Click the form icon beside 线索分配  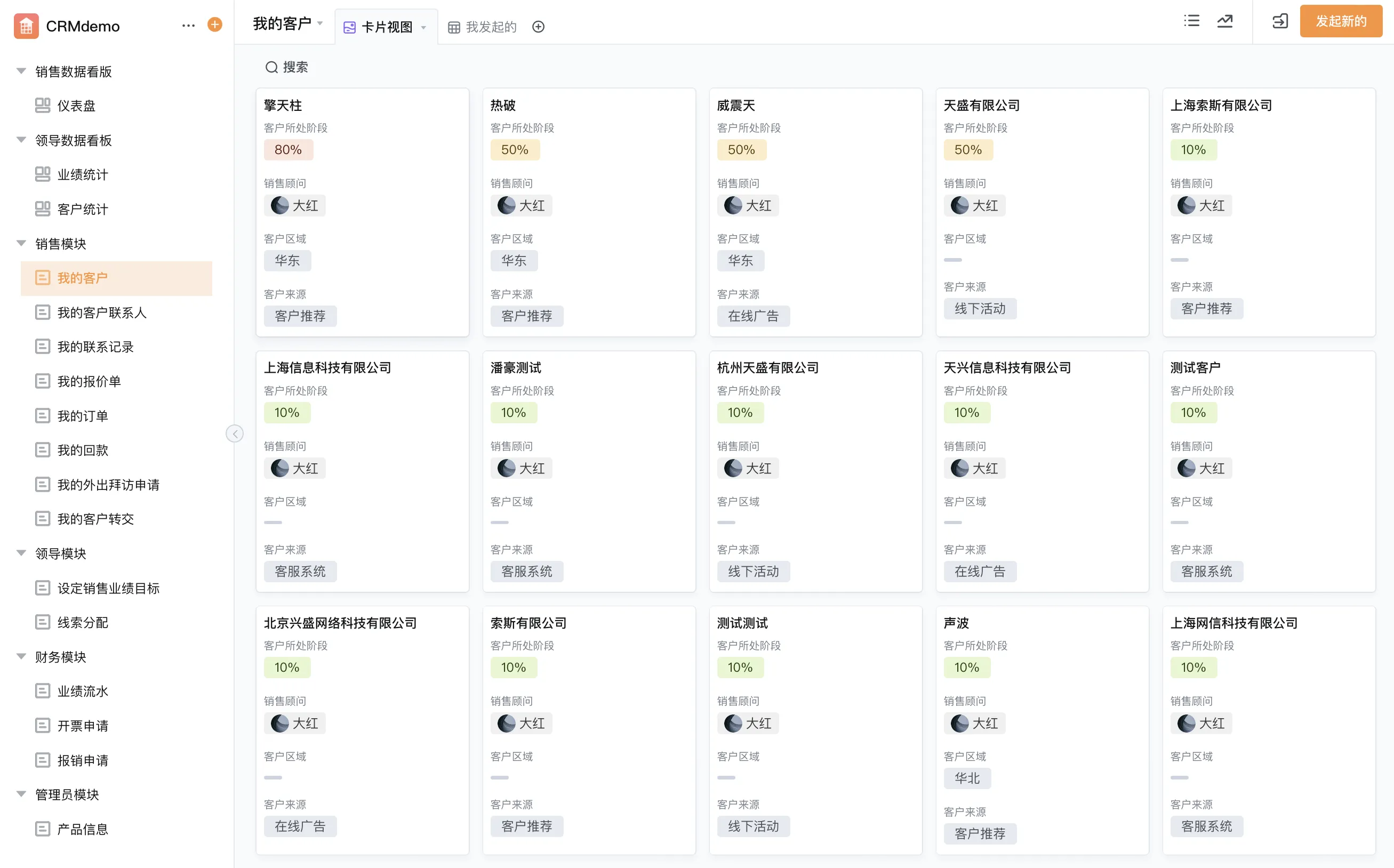(43, 622)
